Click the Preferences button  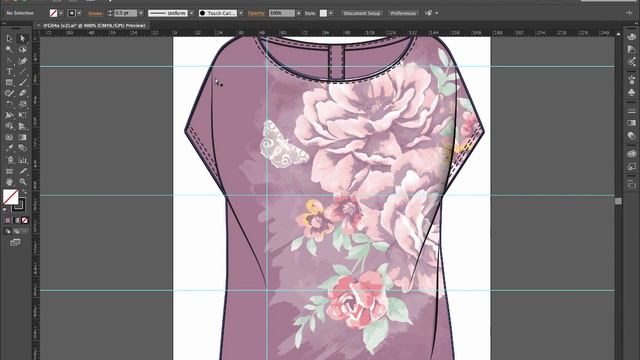coord(403,13)
